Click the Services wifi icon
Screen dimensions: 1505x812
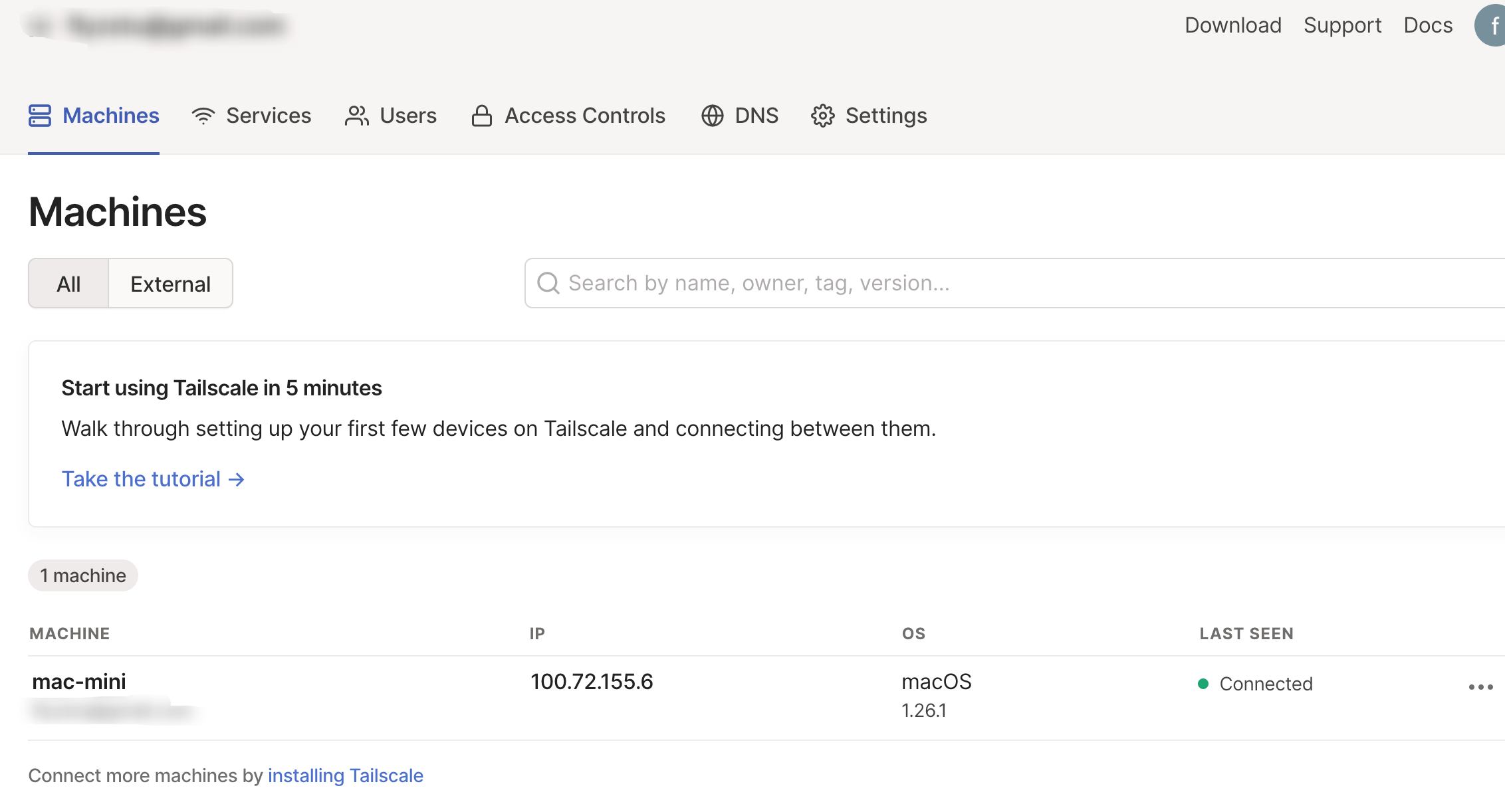tap(203, 116)
